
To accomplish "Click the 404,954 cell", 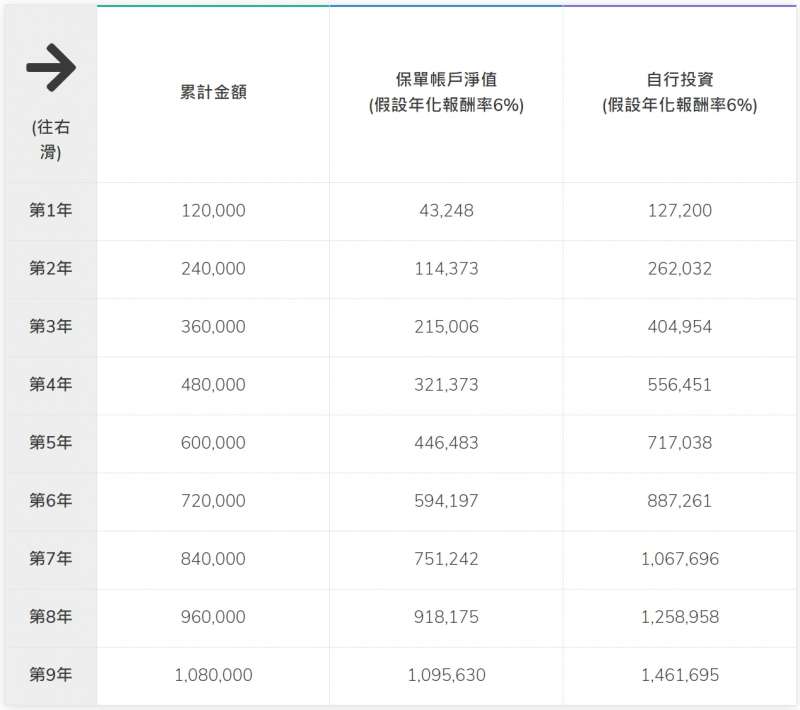I will [680, 327].
